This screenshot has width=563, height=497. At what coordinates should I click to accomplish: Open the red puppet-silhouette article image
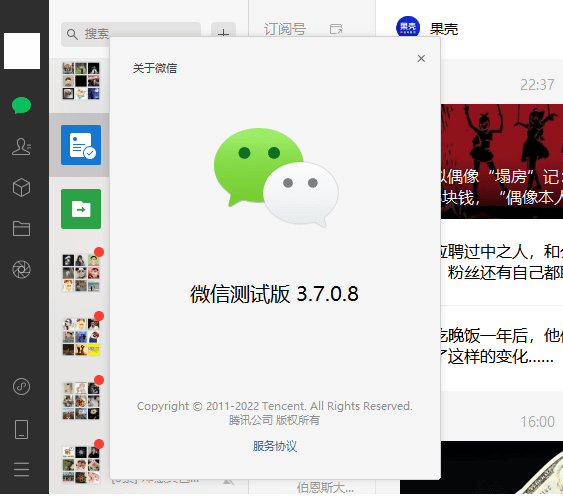point(502,161)
